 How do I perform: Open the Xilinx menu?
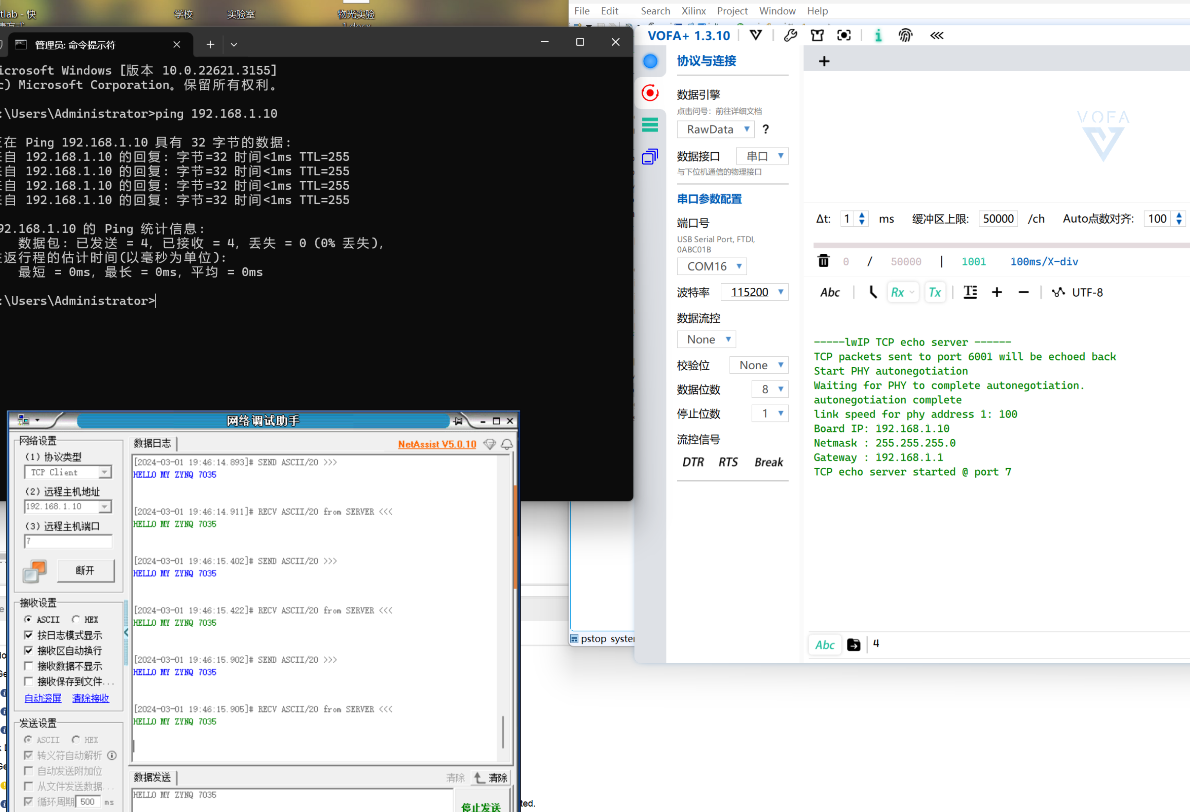(x=694, y=11)
